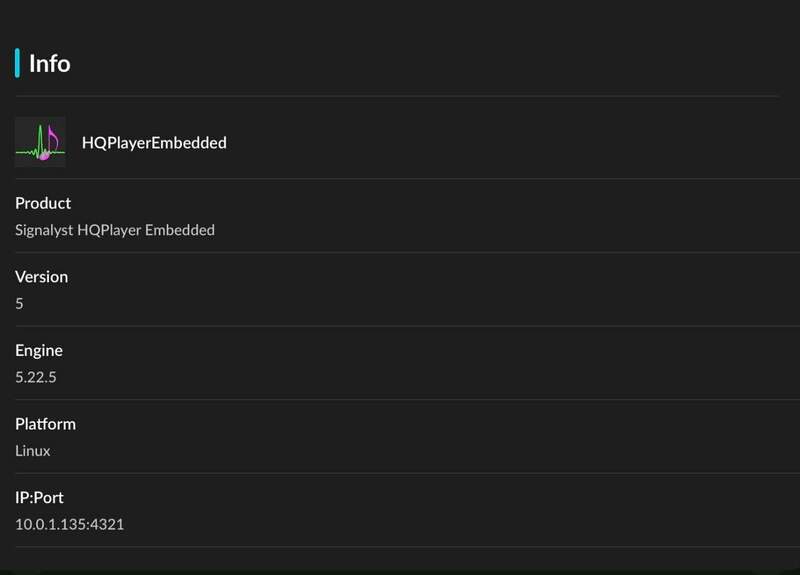
Task: Select the Linux platform value
Action: pyautogui.click(x=33, y=451)
